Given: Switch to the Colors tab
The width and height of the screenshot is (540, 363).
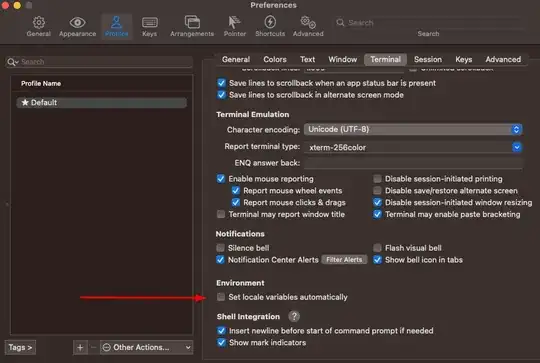Looking at the screenshot, I should (274, 59).
